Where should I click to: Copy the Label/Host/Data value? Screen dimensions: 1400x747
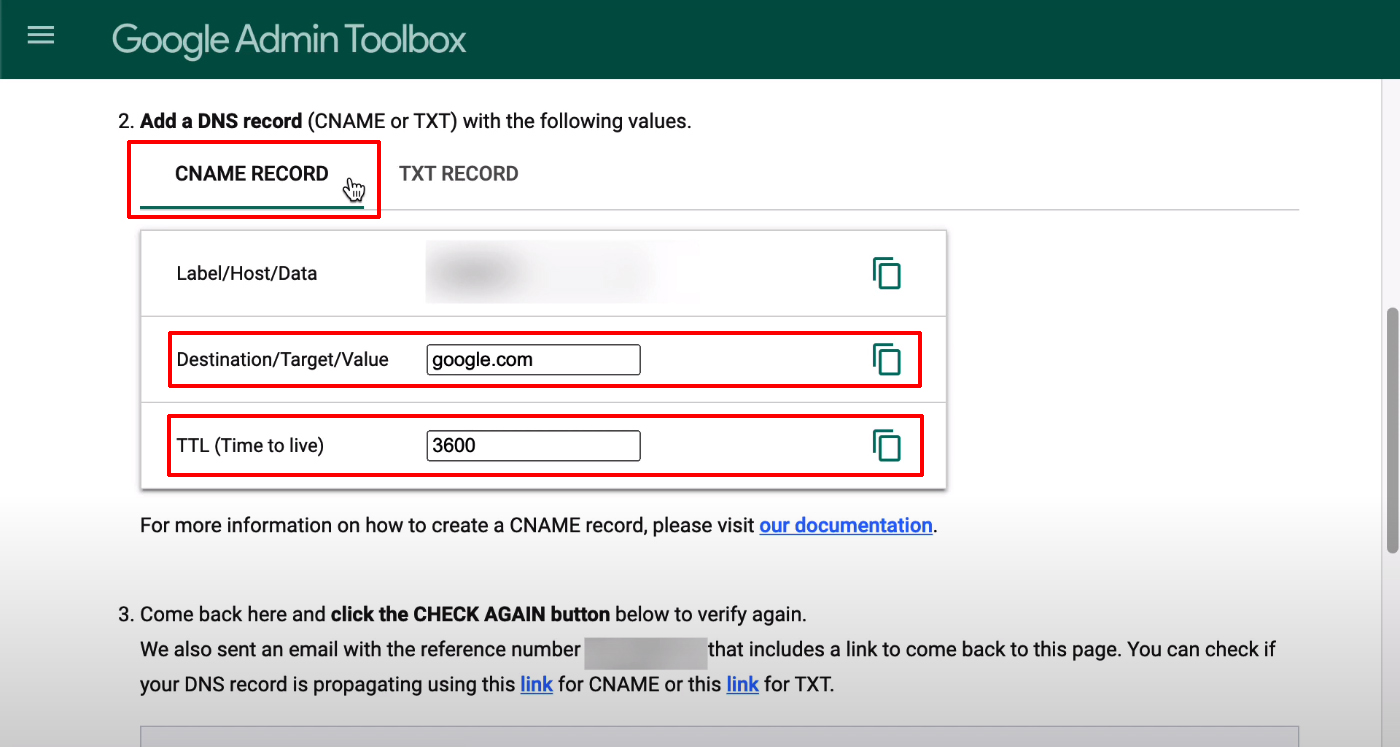[x=886, y=273]
